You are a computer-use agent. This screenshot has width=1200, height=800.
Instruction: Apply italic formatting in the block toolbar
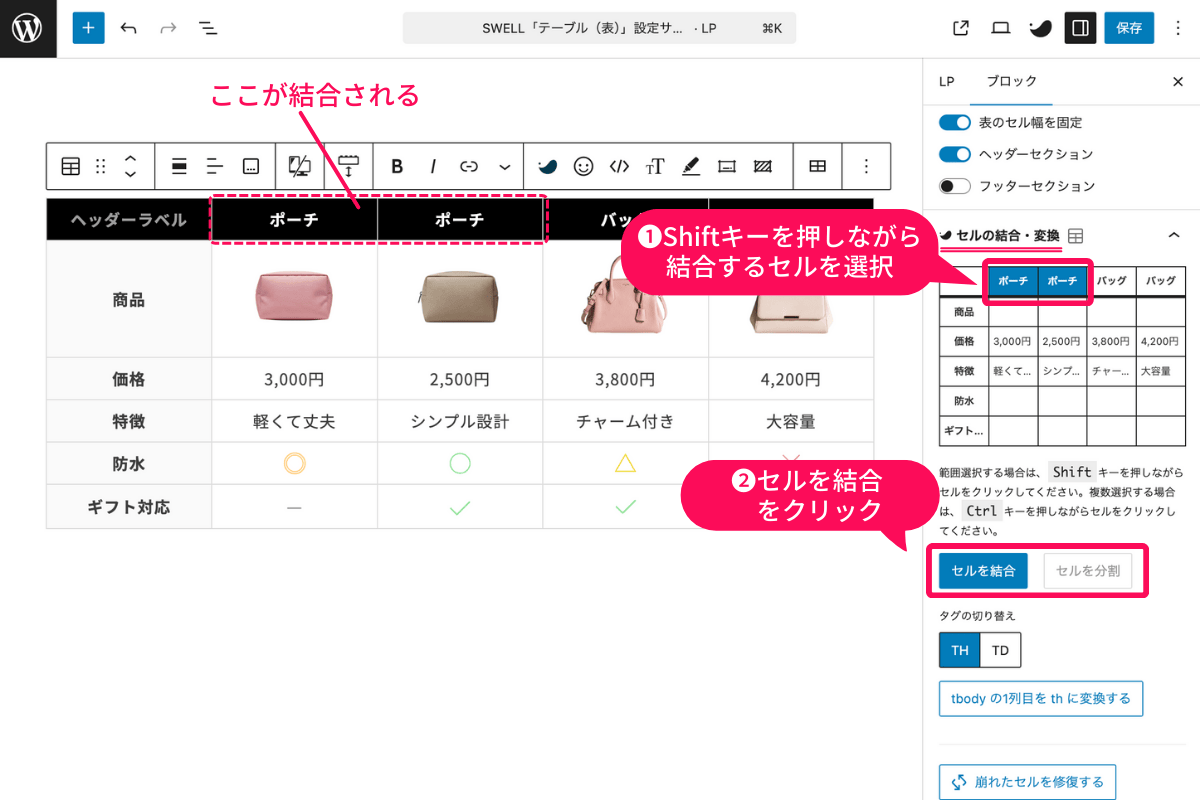pyautogui.click(x=432, y=166)
